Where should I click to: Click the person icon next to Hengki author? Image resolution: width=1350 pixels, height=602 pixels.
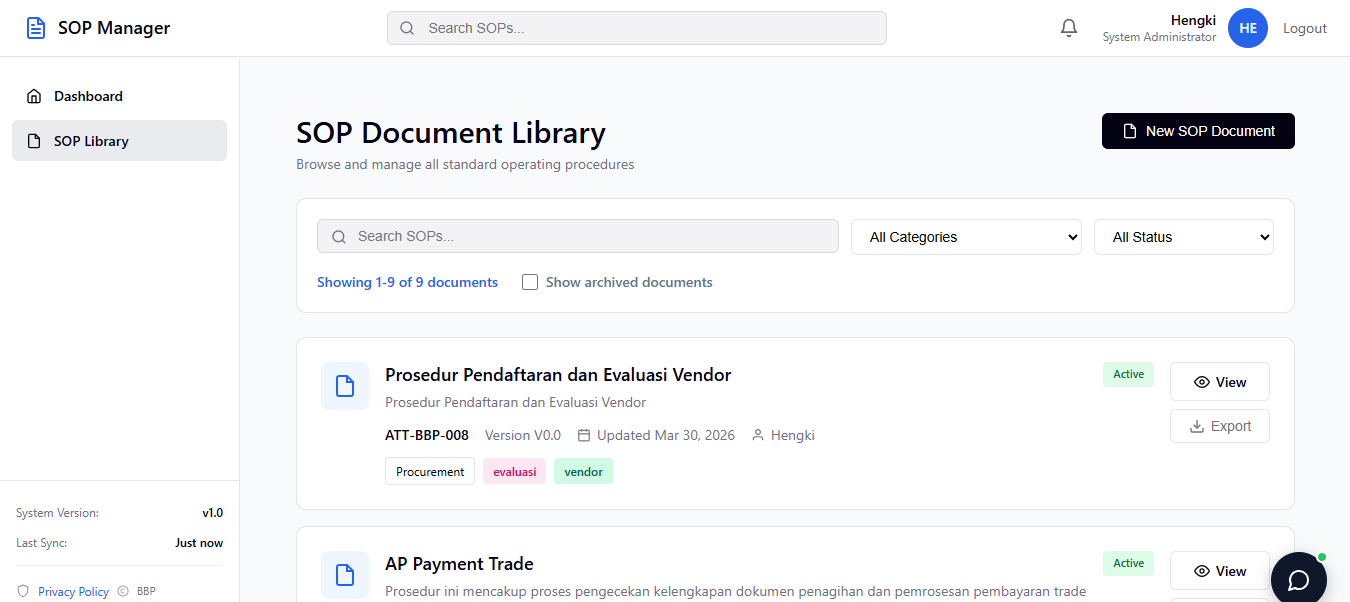click(758, 435)
